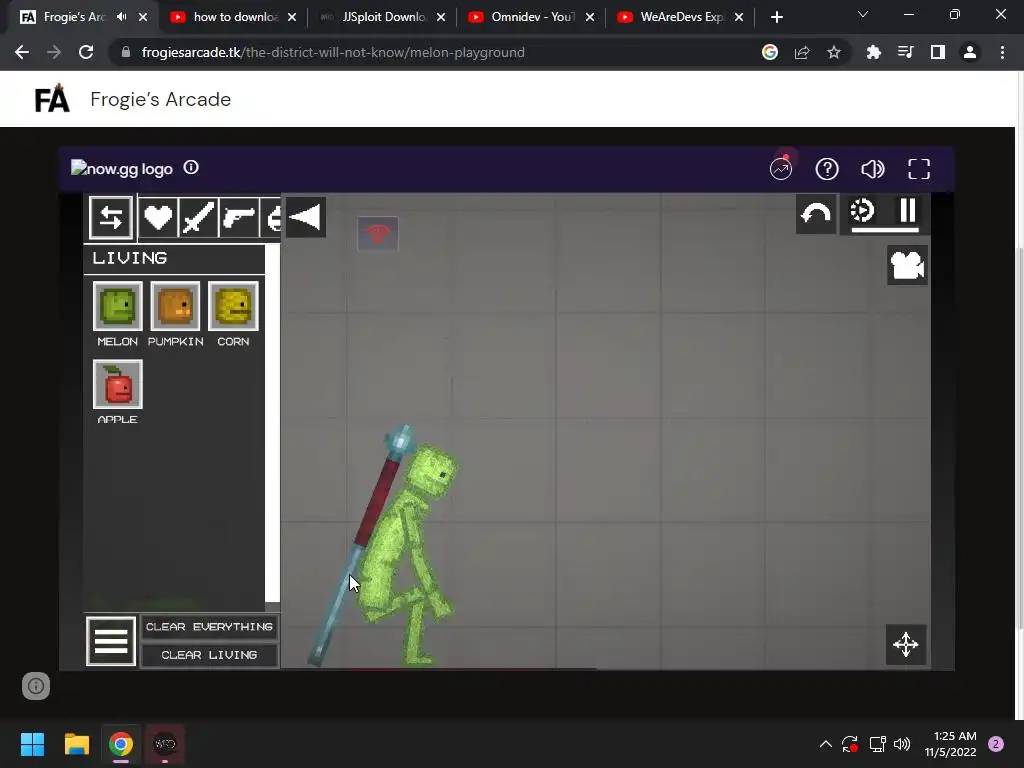Switch to the Omnidev YouTube tab
The width and height of the screenshot is (1024, 768).
click(526, 17)
